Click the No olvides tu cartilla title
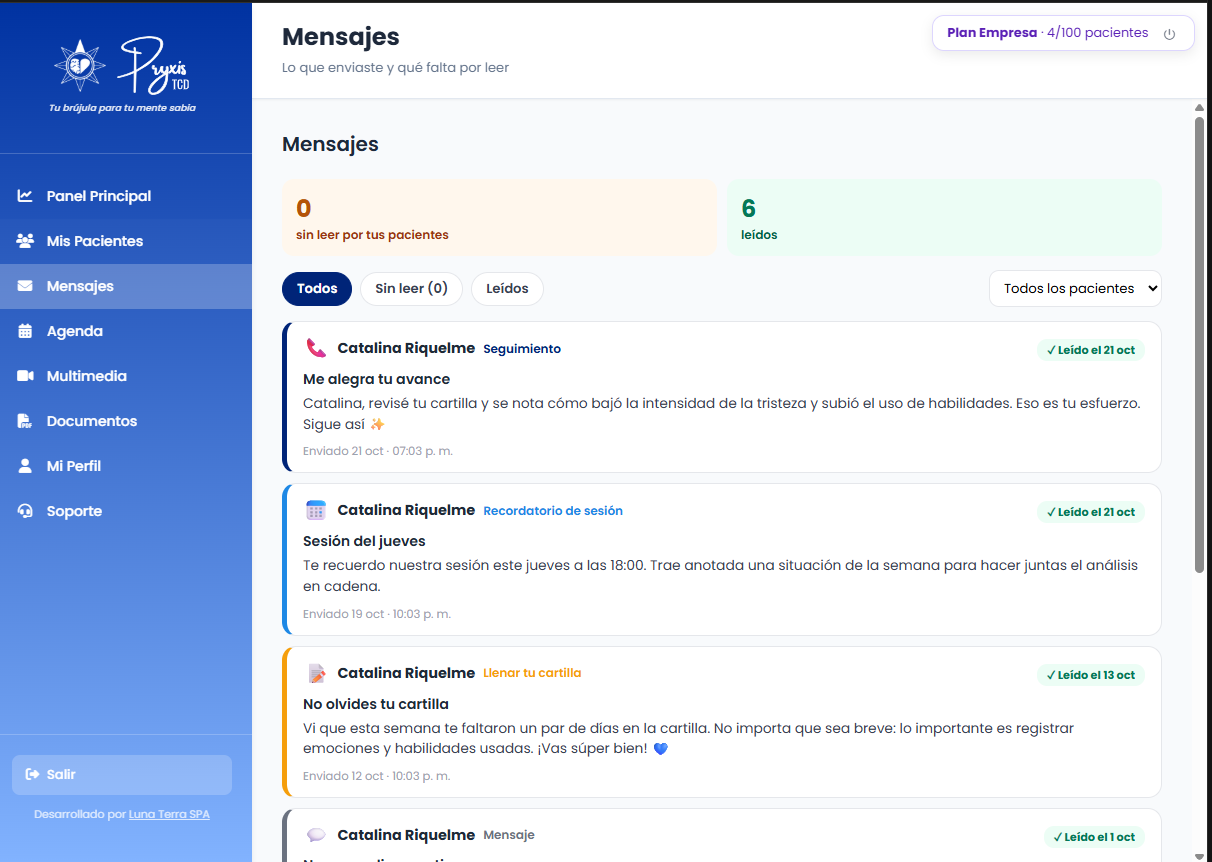Viewport: 1212px width, 862px height. click(376, 704)
